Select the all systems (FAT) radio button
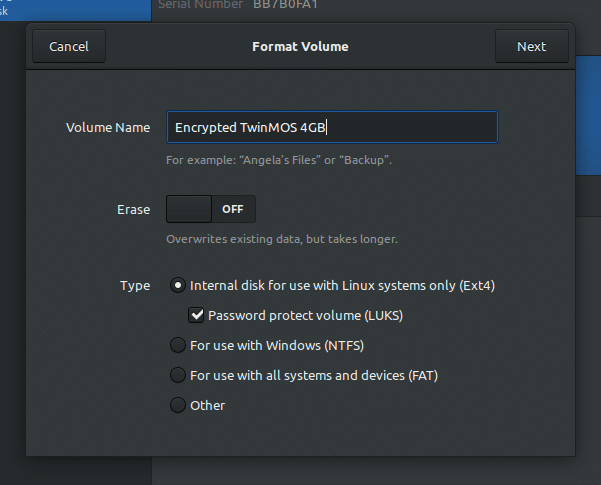Screen dimensions: 601x485 tap(178, 376)
